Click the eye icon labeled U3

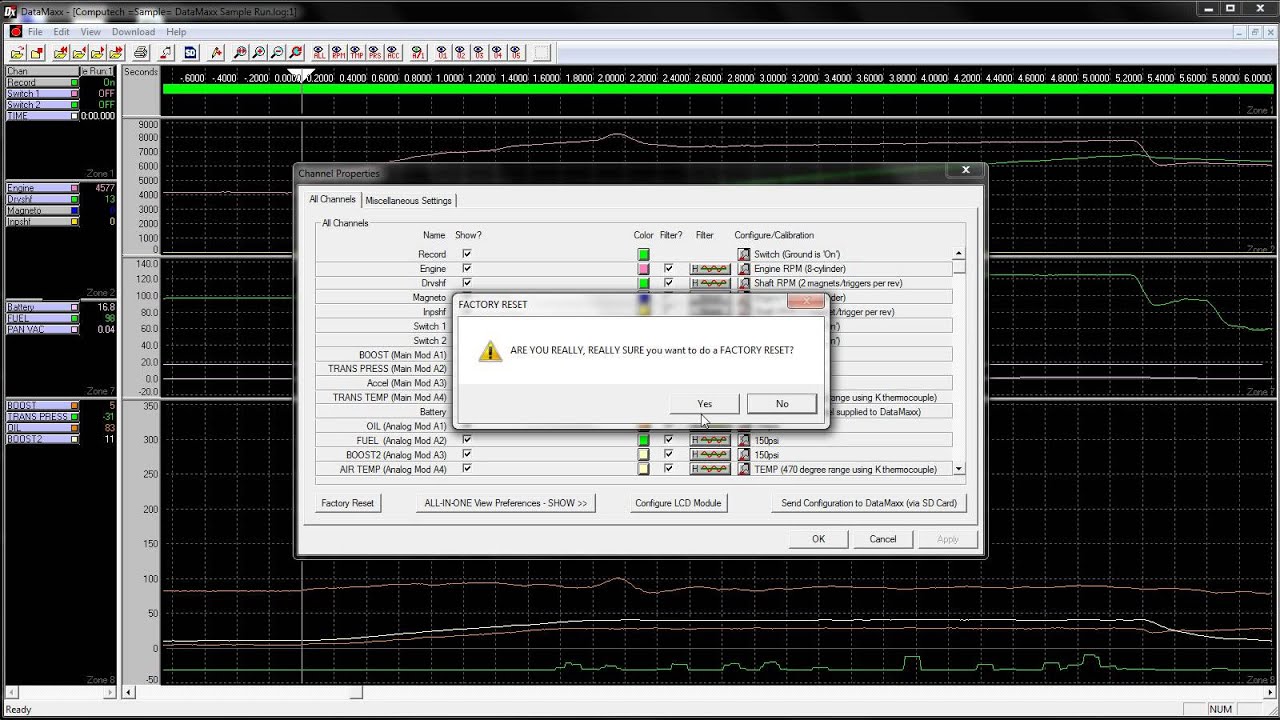(x=479, y=52)
